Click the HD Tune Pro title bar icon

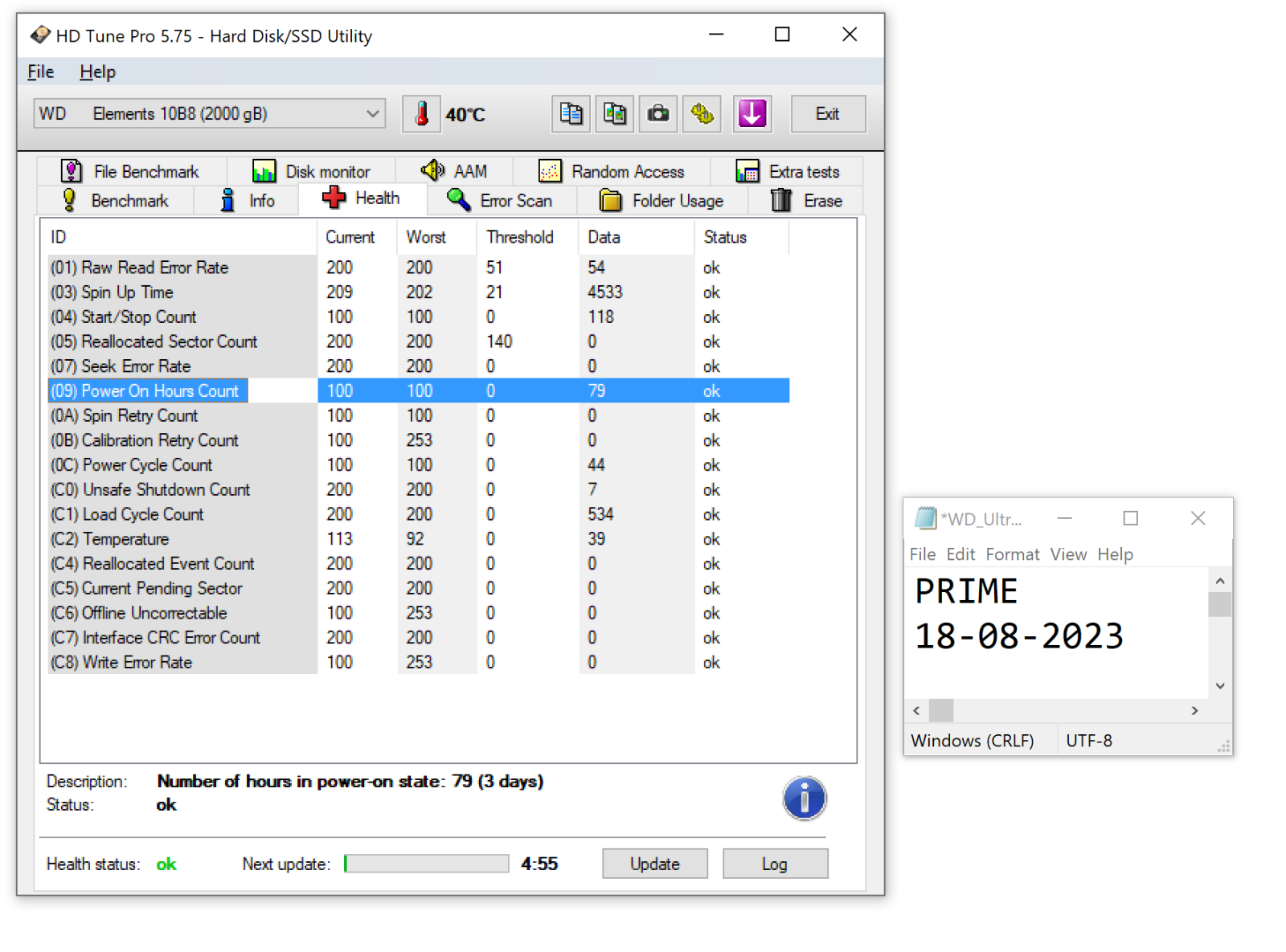[x=40, y=35]
